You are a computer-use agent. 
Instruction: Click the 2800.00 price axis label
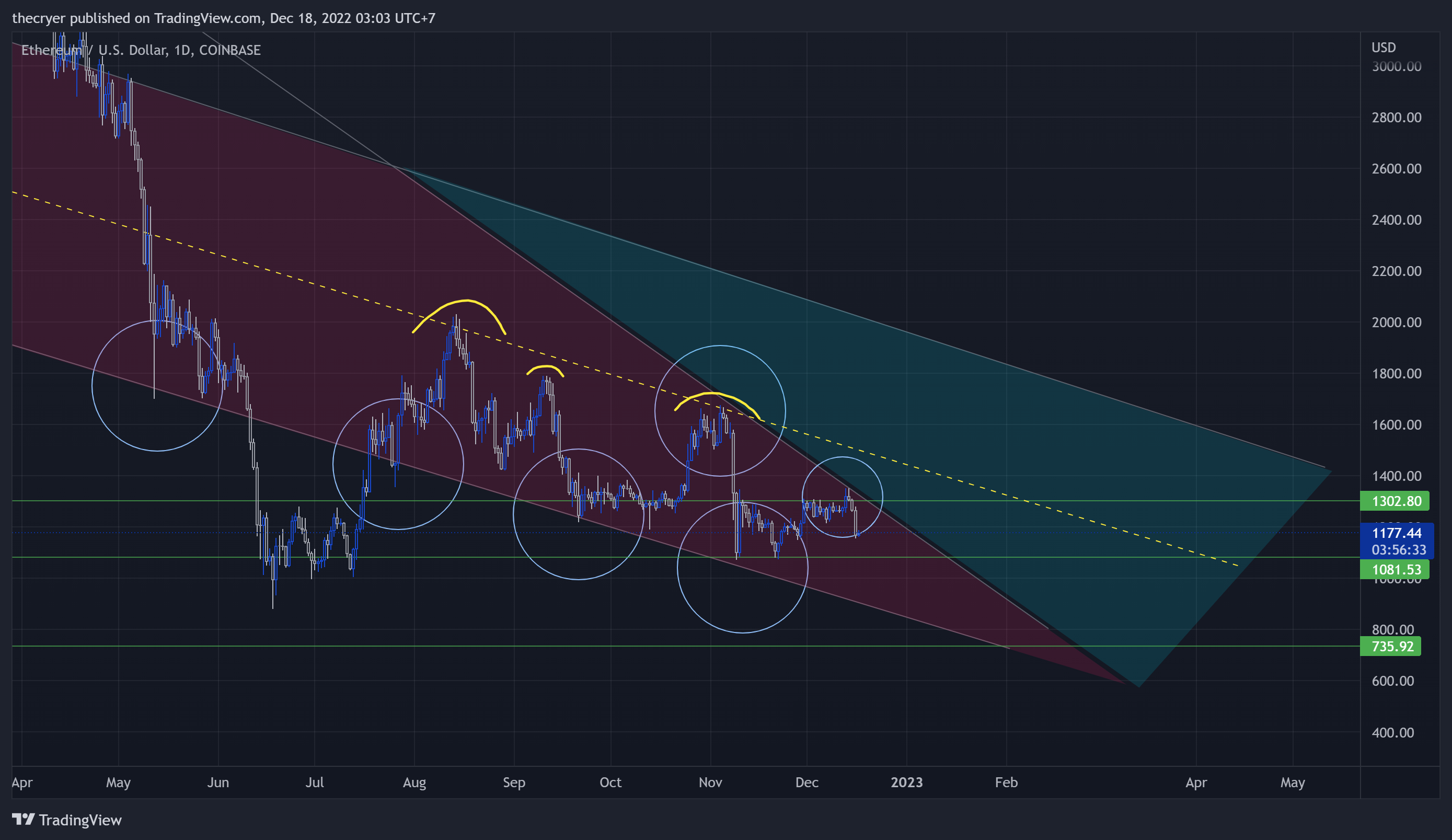point(1397,118)
